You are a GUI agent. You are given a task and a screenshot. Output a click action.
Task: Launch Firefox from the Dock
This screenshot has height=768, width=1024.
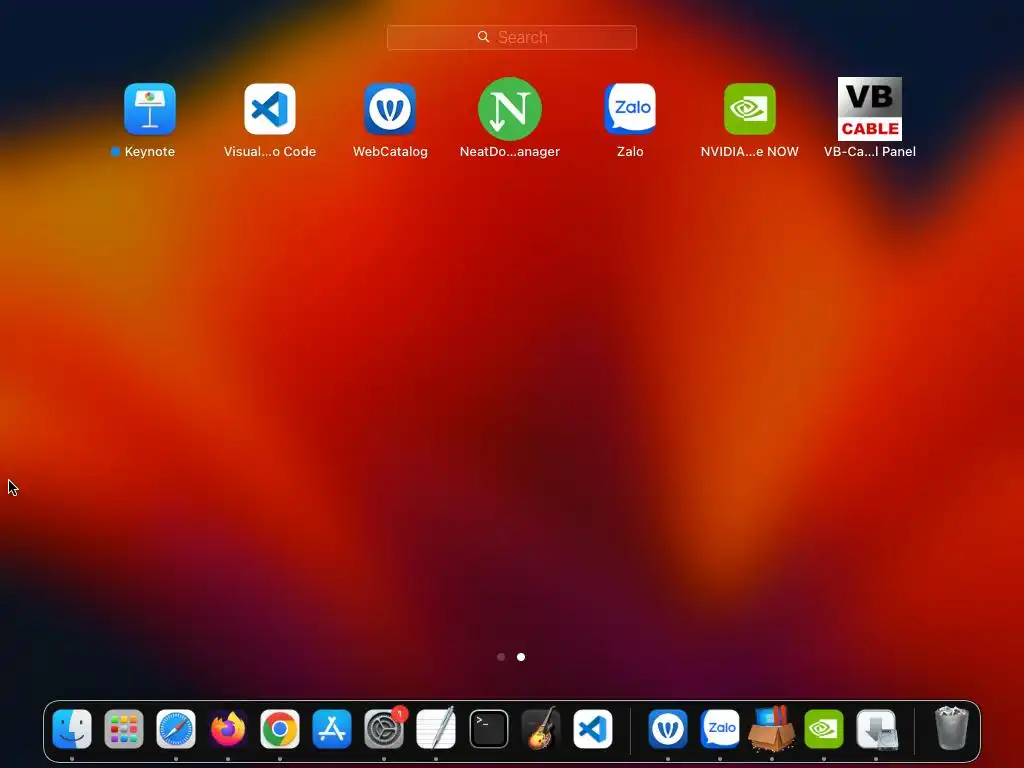pos(228,729)
